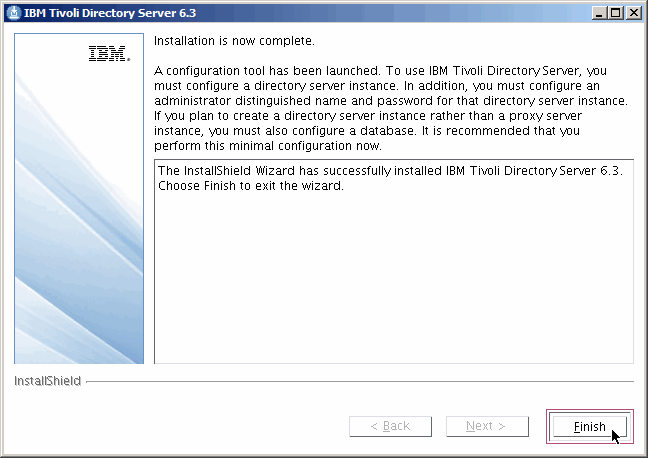The width and height of the screenshot is (648, 458).
Task: Maximize the installer window
Action: (616, 12)
